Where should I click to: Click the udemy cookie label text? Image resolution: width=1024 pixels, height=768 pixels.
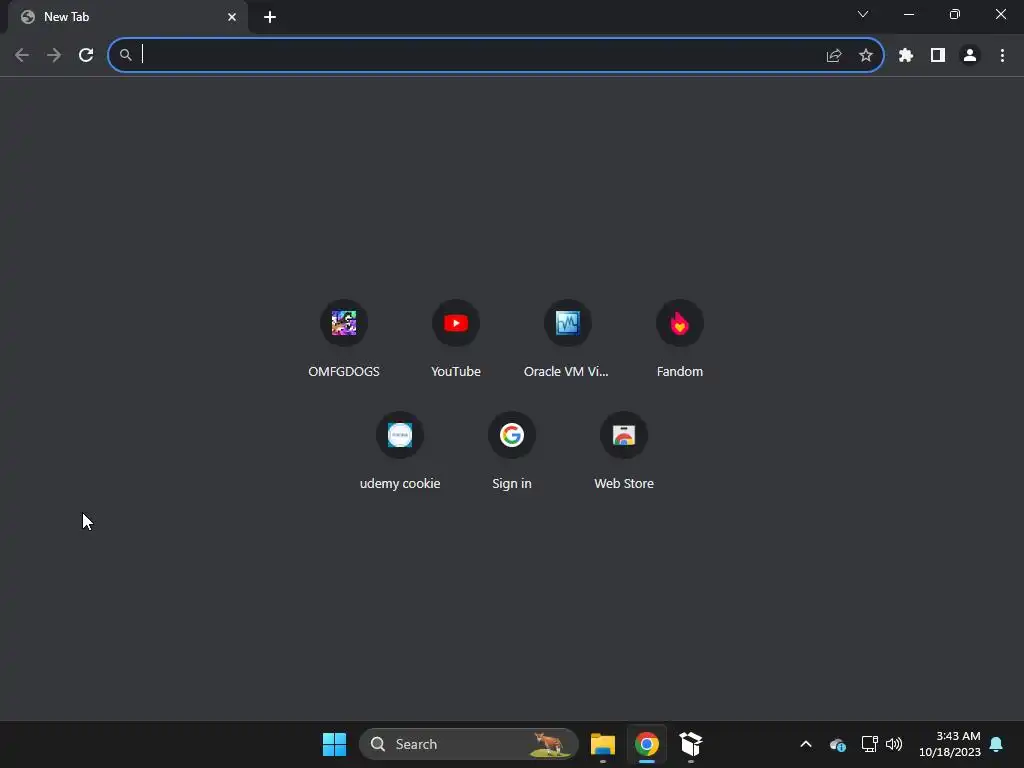pos(400,484)
